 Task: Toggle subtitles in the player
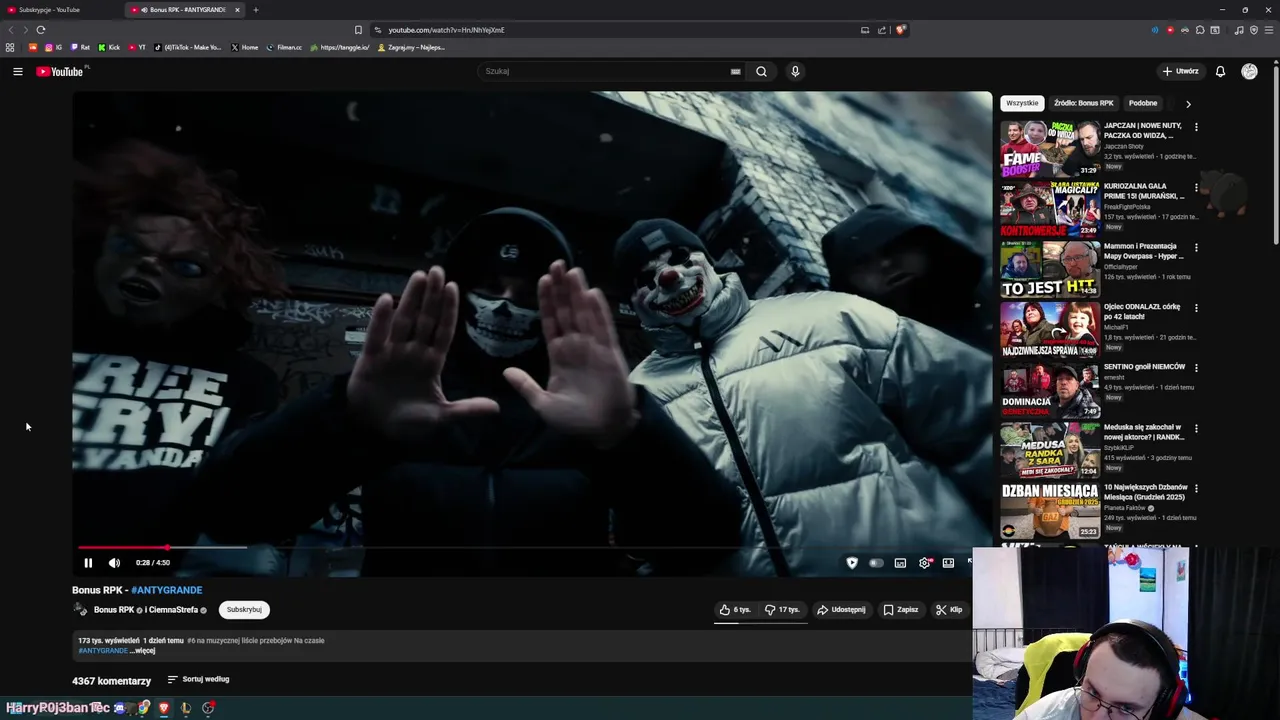point(900,563)
